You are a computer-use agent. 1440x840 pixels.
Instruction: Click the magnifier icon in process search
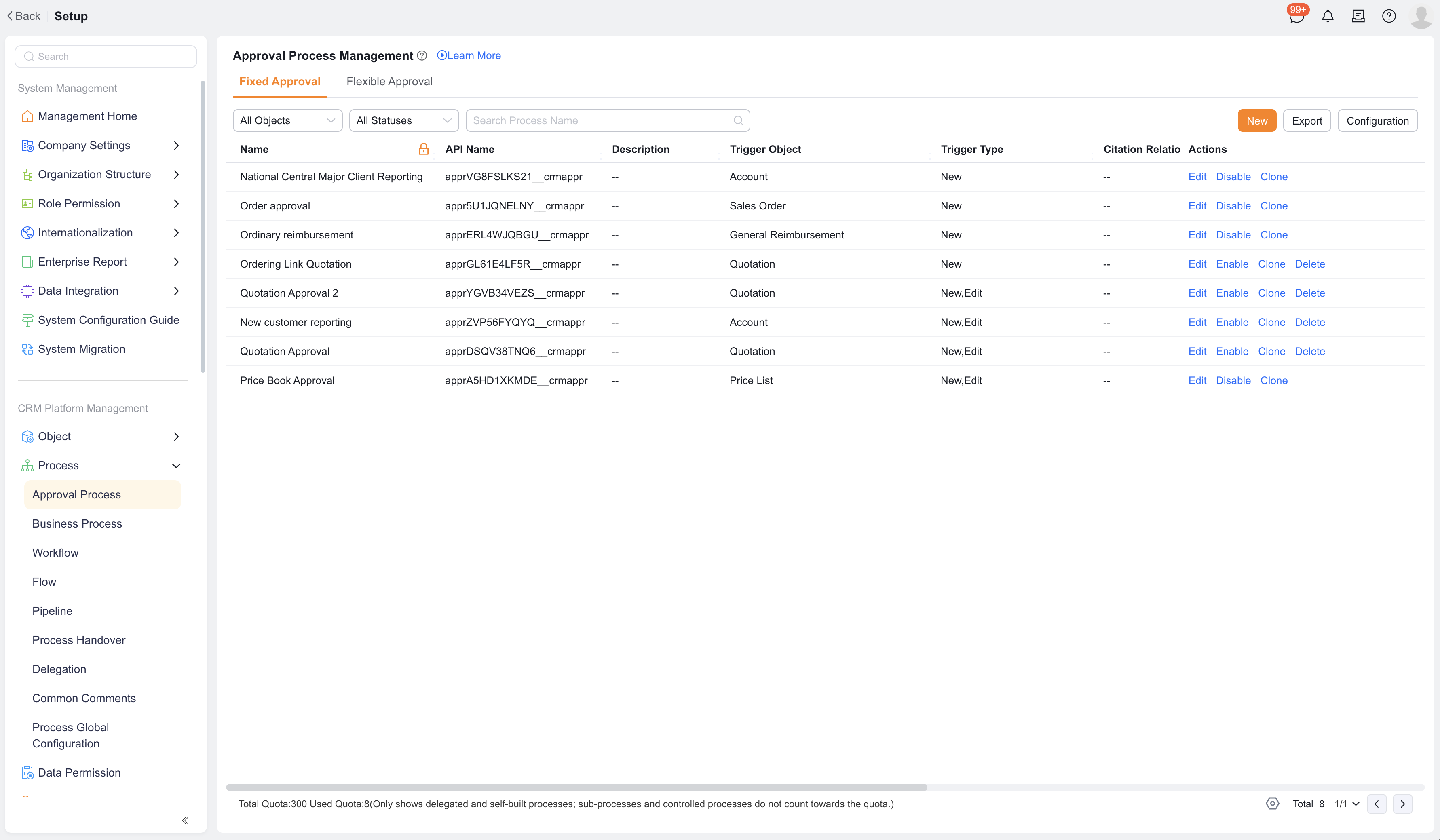point(738,120)
